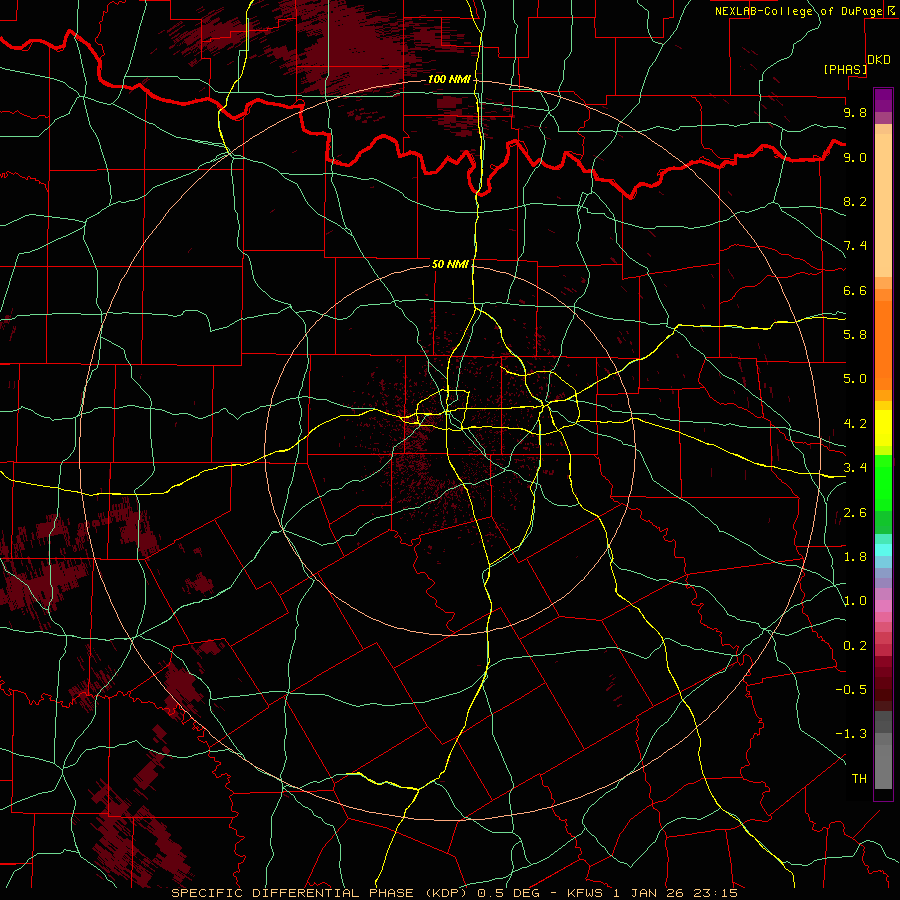Select the 1.8 scale value
This screenshot has width=900, height=900.
tap(855, 557)
